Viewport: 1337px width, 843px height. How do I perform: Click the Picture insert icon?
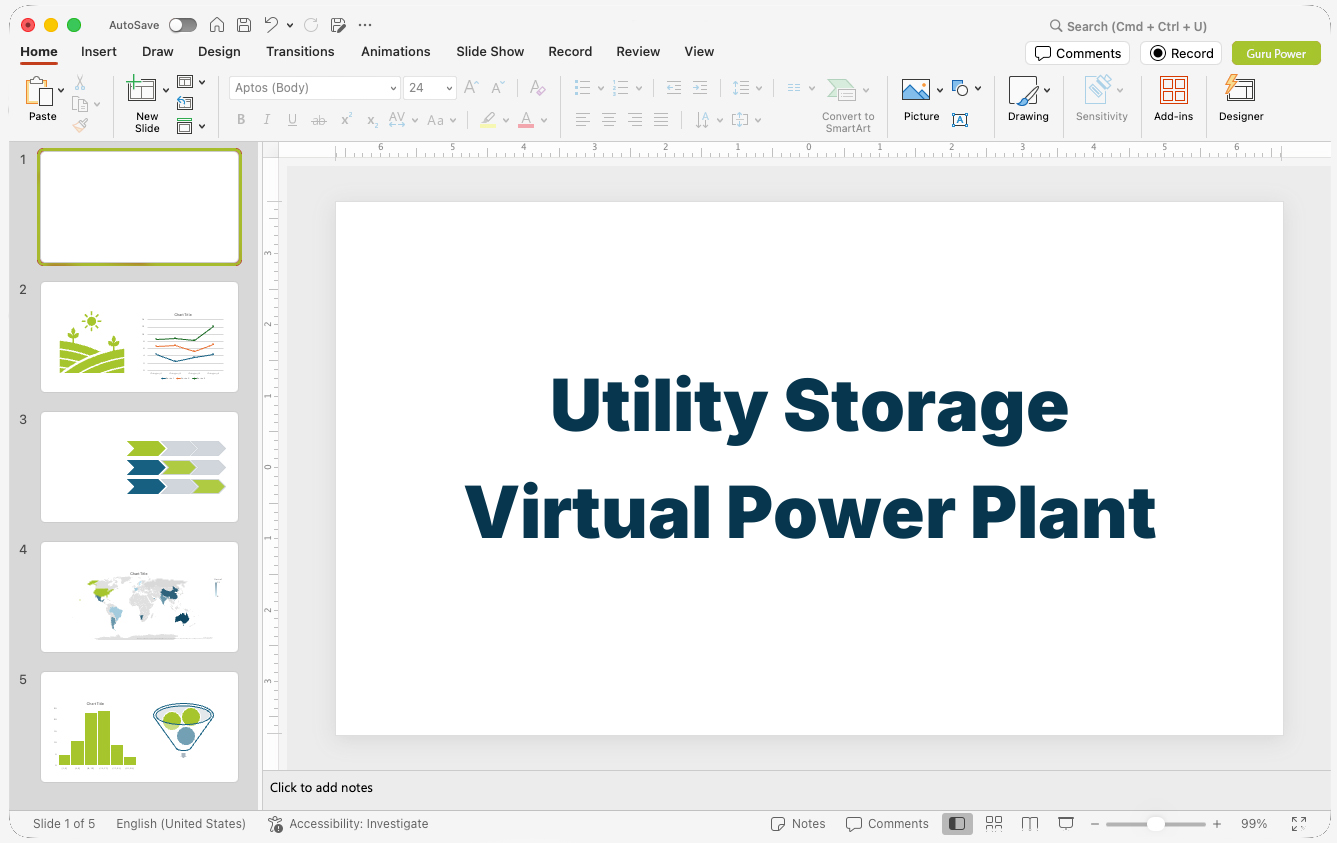916,90
